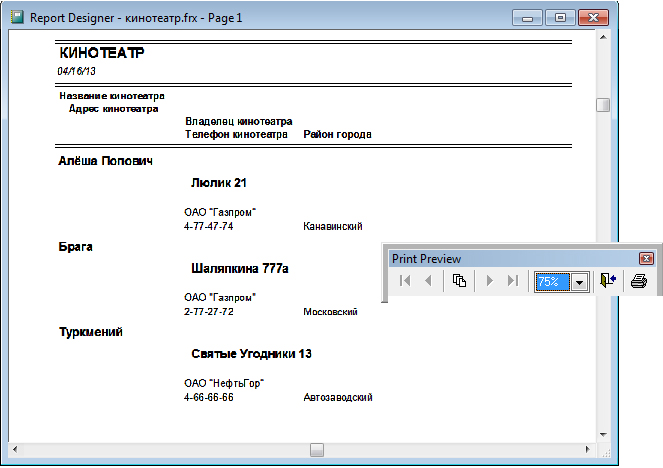Click header Адрес кинотеатра
The height and width of the screenshot is (468, 663).
pyautogui.click(x=113, y=109)
